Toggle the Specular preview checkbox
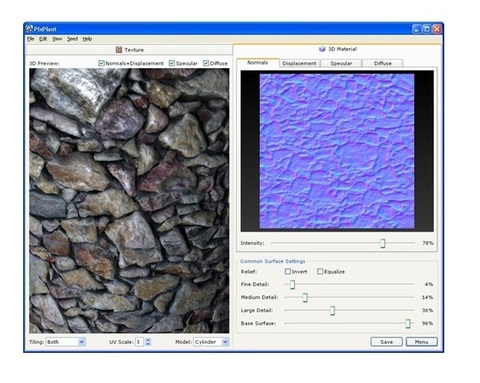 click(172, 63)
